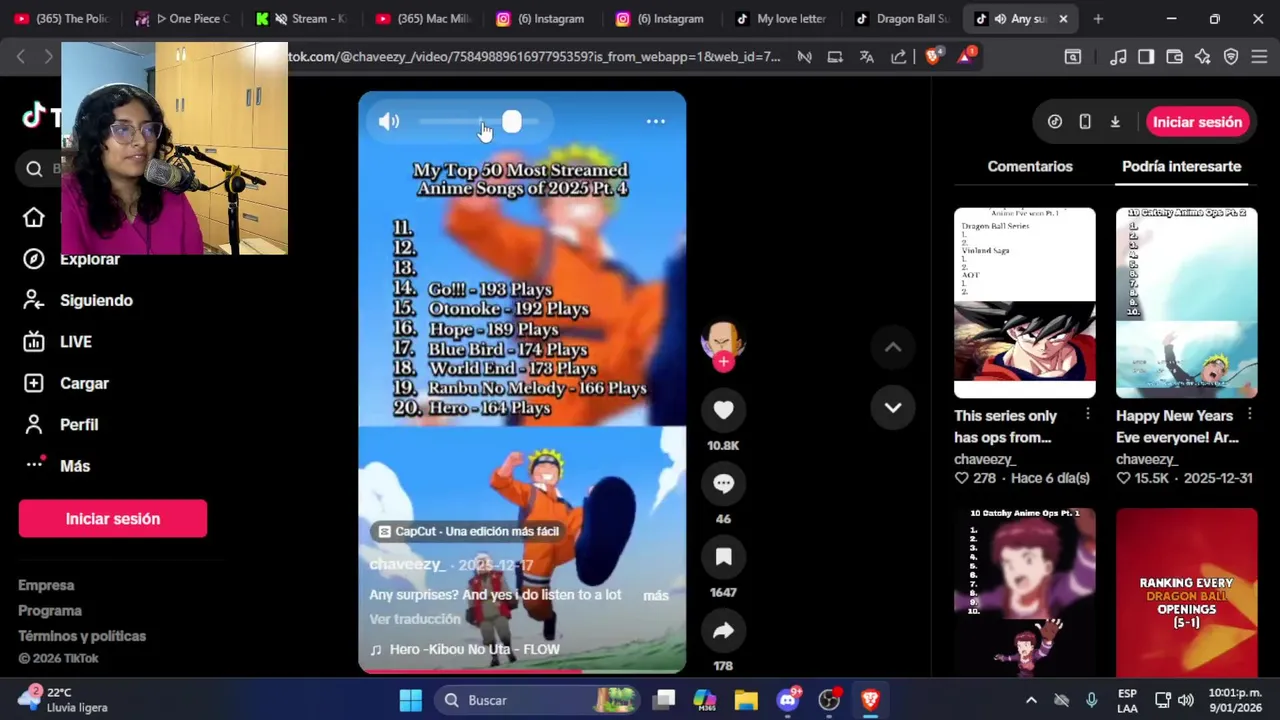Click the Brave Rewards triangle icon
Screen dimensions: 1280x720
point(966,57)
